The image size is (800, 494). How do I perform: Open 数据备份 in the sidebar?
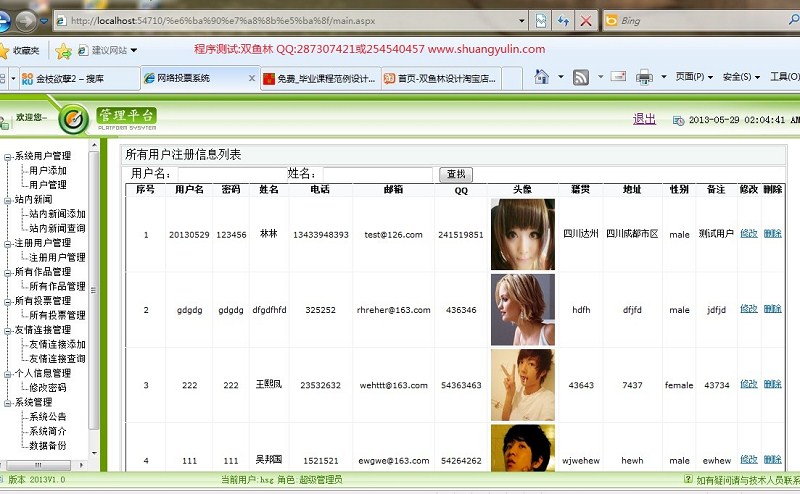click(48, 446)
